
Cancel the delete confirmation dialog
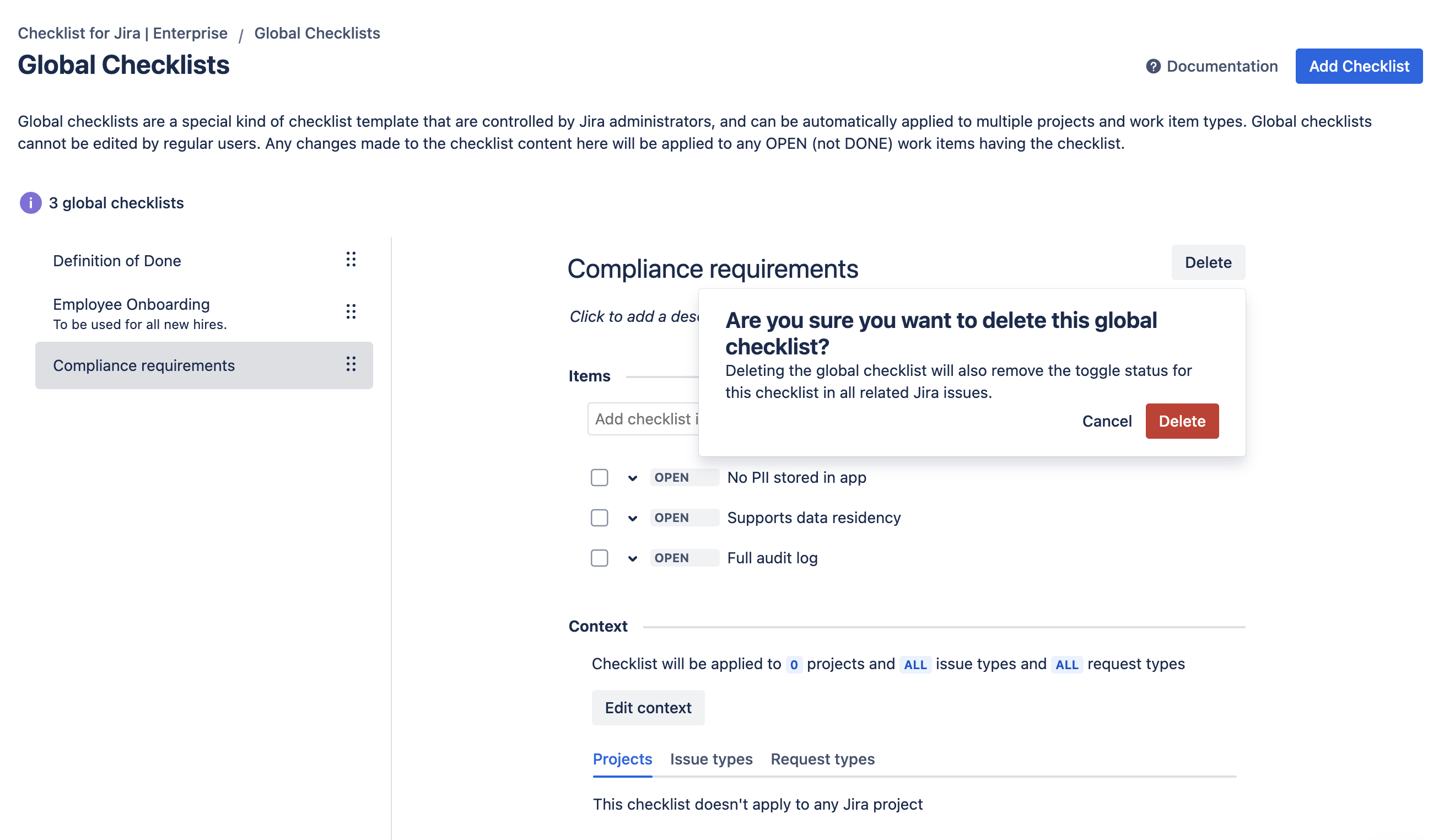[x=1106, y=421]
